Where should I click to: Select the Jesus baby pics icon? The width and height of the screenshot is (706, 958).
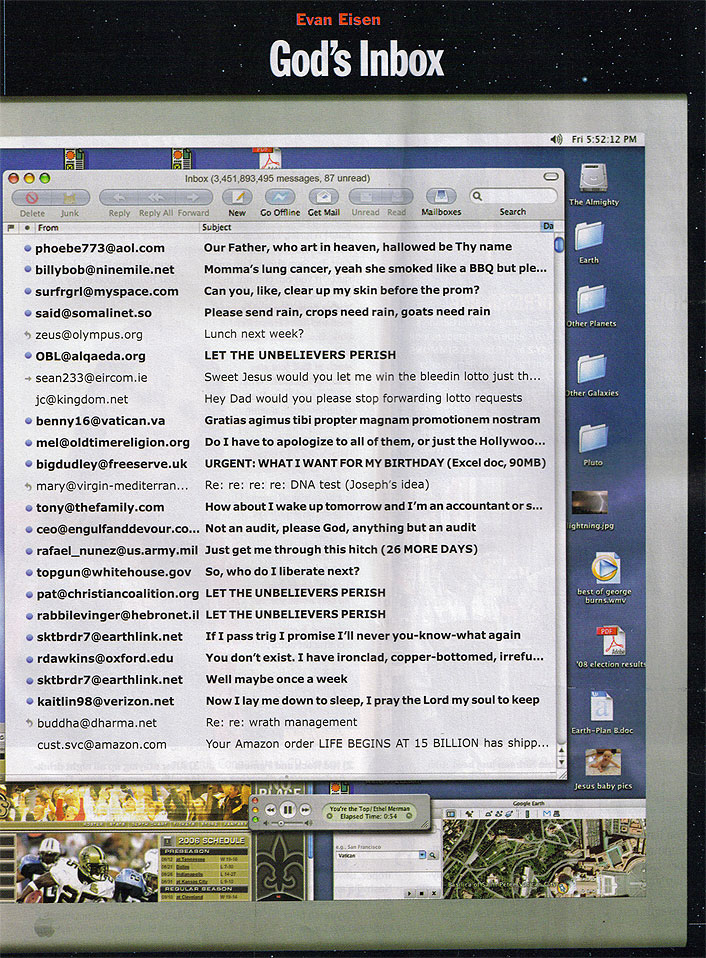point(603,763)
